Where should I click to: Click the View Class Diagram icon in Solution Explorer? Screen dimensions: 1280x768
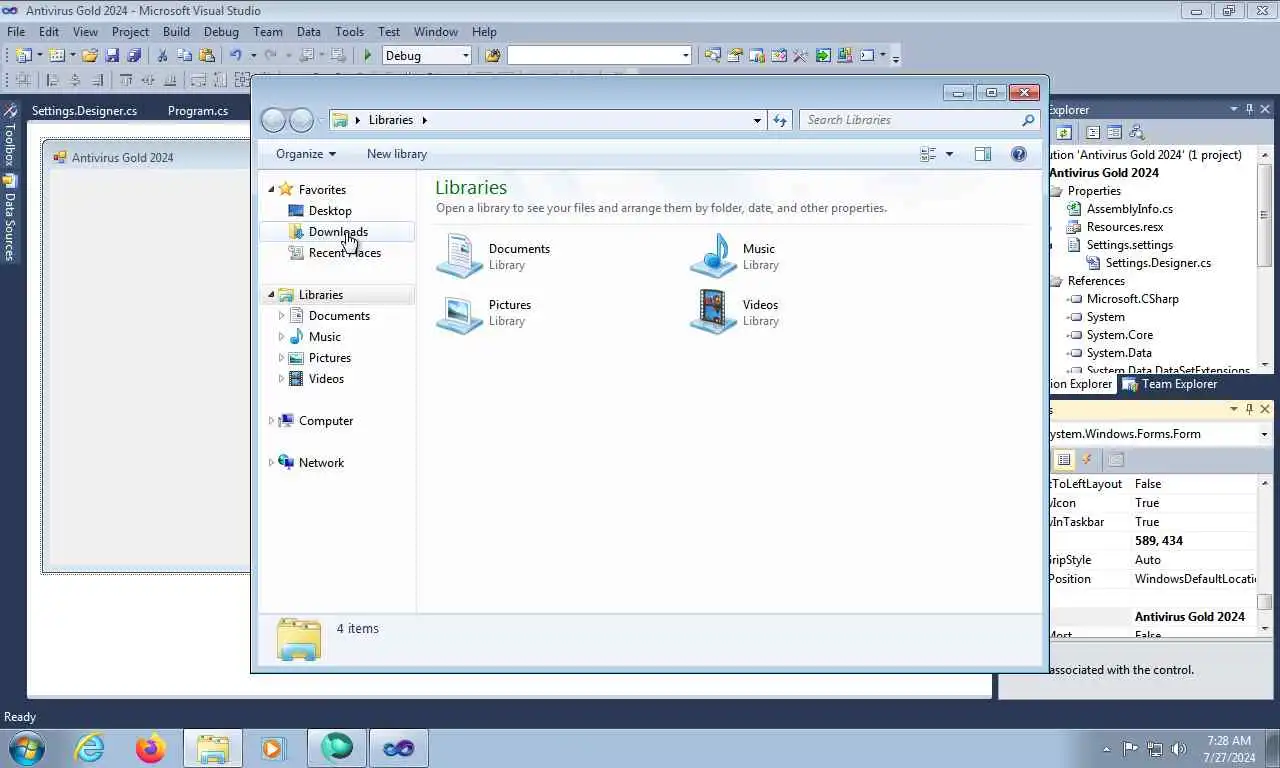click(1136, 132)
